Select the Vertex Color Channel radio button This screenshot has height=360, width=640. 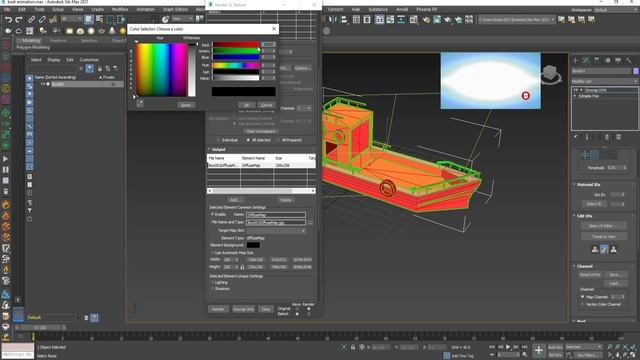tap(582, 304)
